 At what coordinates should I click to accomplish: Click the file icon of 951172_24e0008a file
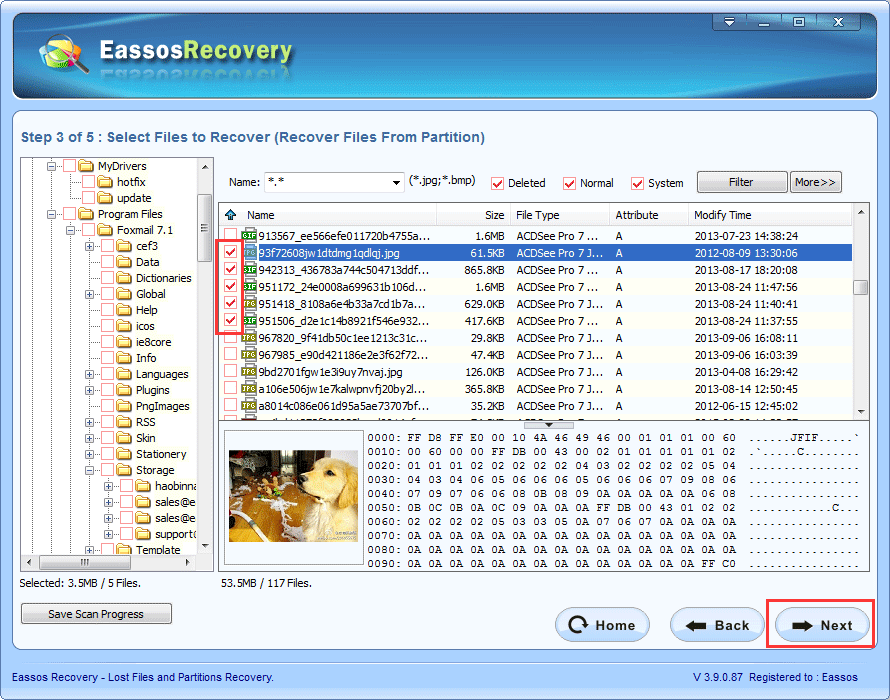point(249,287)
